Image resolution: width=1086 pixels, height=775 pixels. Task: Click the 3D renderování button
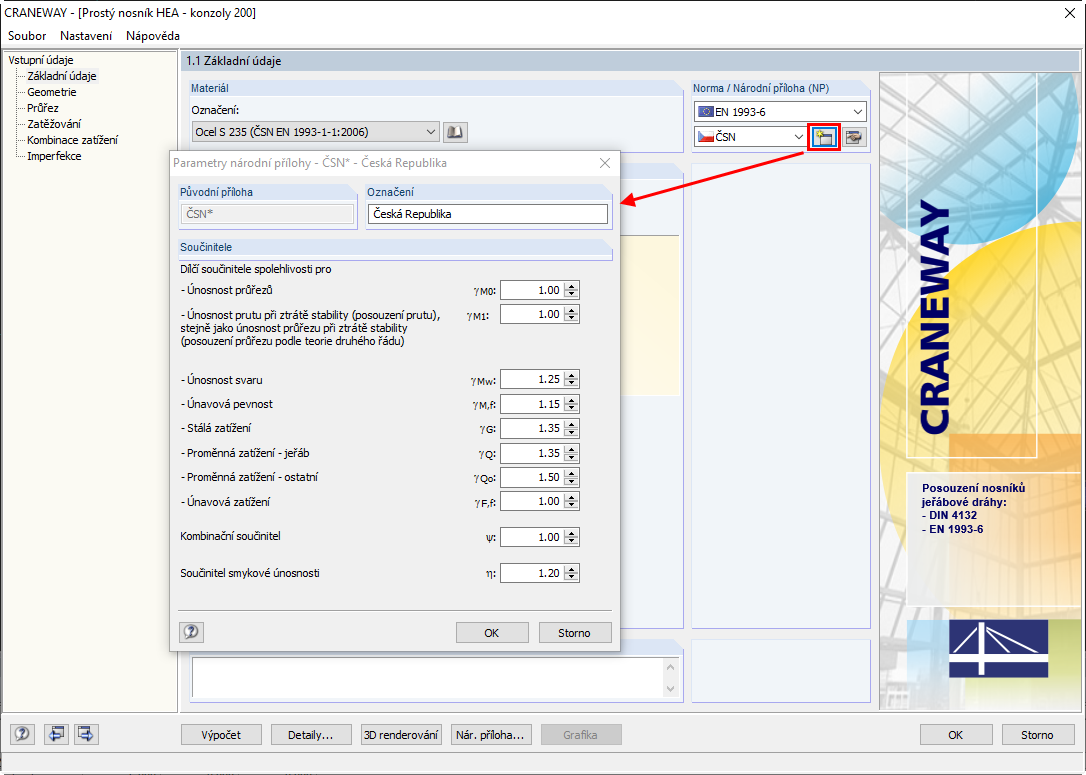(402, 735)
